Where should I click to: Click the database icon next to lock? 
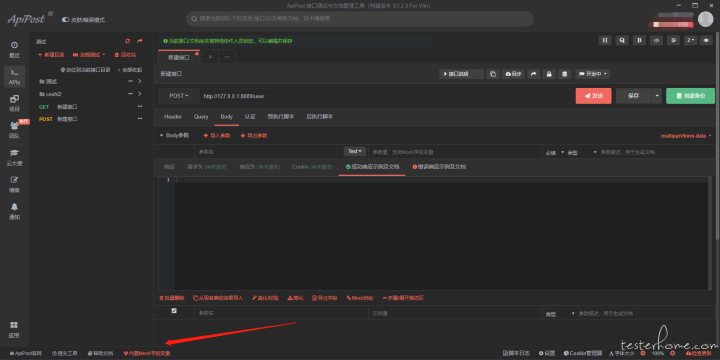coord(565,74)
